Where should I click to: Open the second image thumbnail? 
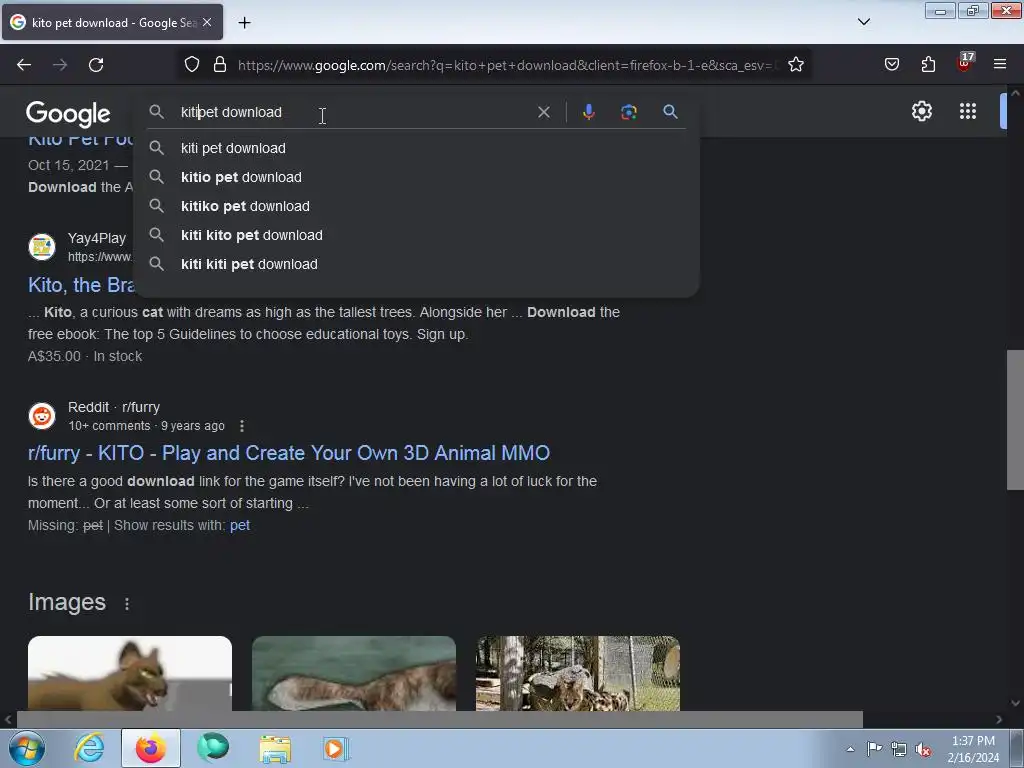pos(354,673)
